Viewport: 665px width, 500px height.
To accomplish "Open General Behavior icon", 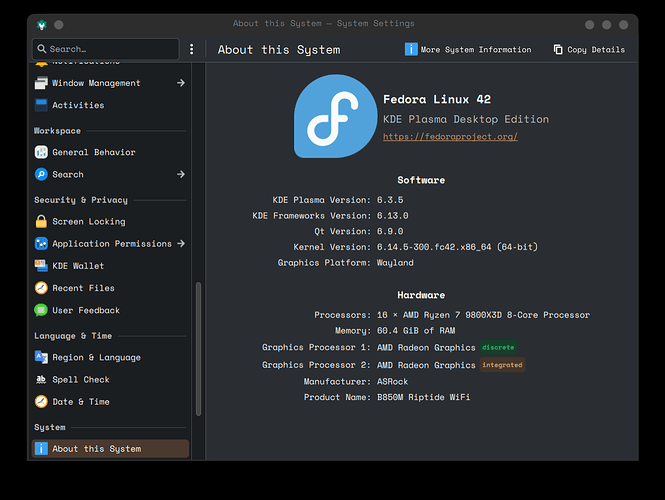I will point(41,152).
